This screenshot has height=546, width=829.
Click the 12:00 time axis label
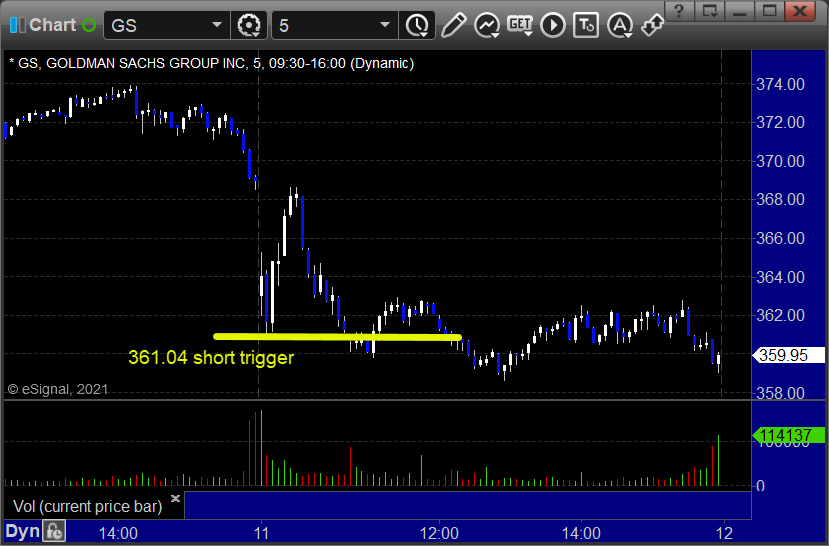tap(439, 533)
